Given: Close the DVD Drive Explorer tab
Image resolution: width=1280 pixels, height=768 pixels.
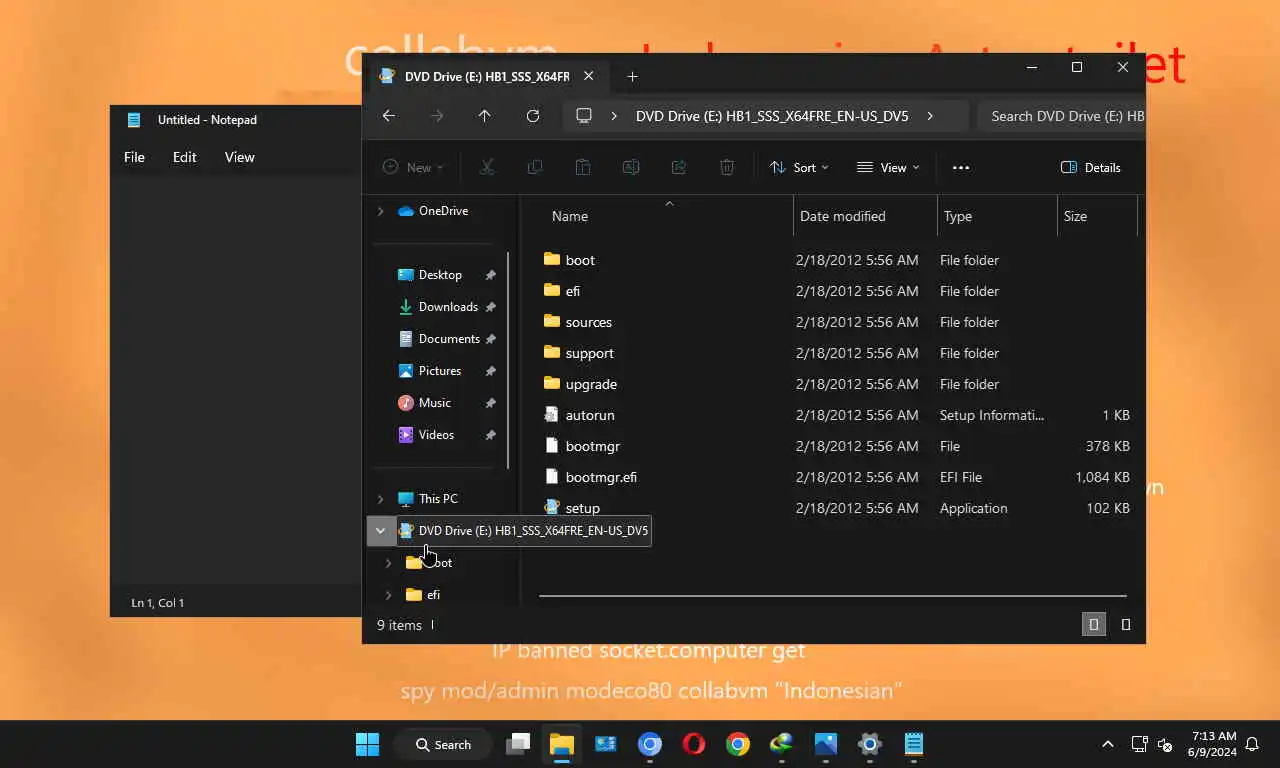Looking at the screenshot, I should tap(589, 76).
